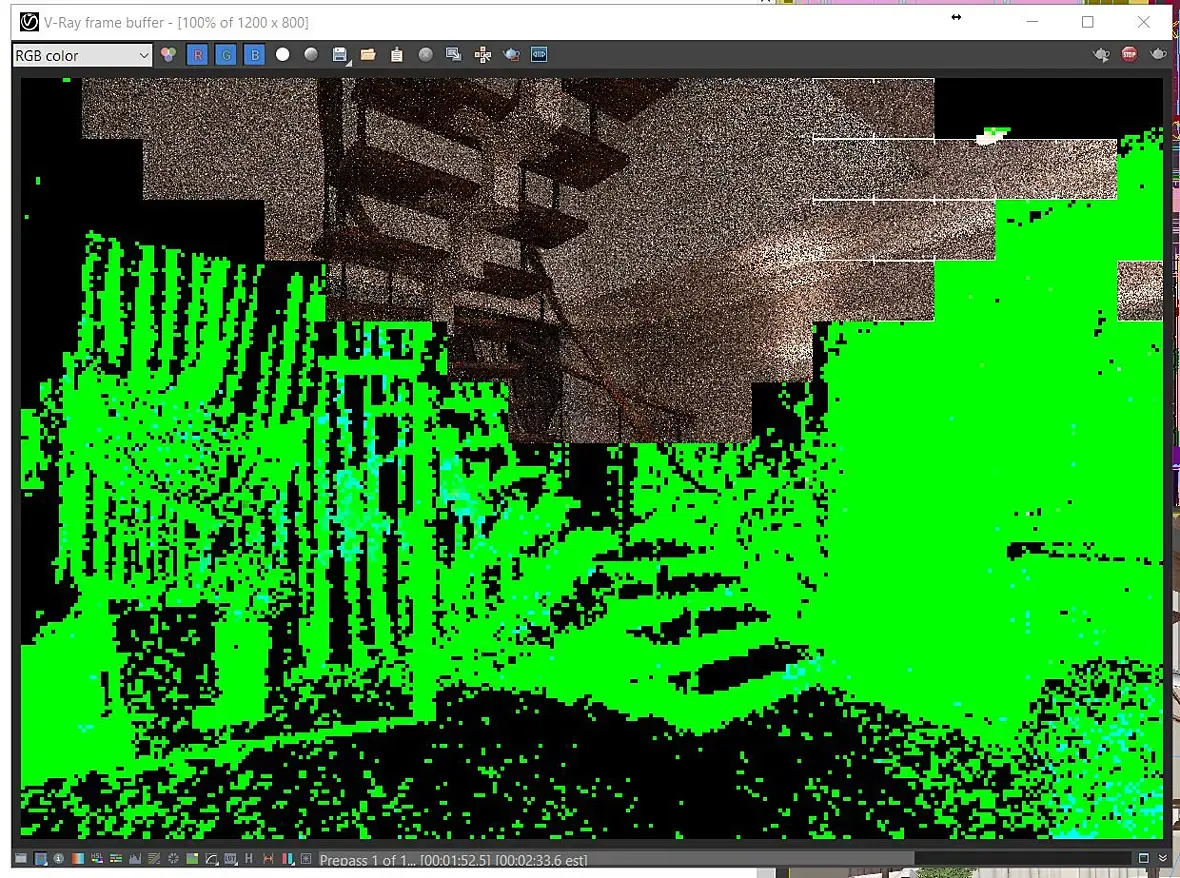Toggle force color clamping icon

point(41,858)
